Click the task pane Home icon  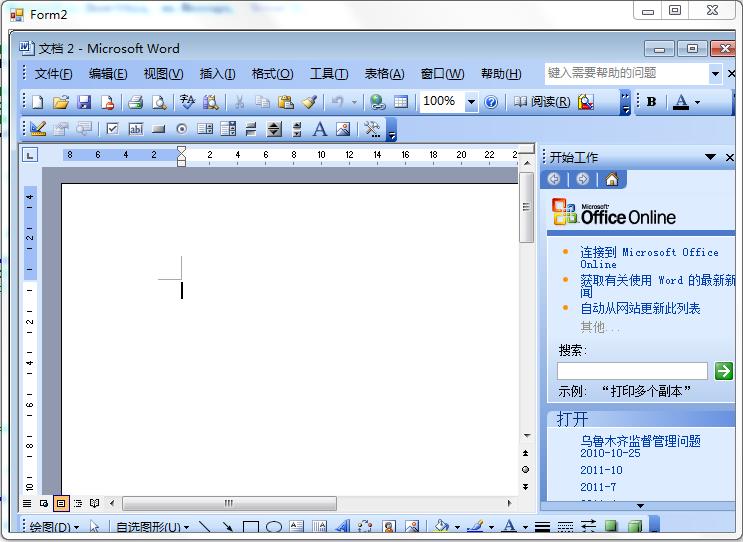point(612,179)
